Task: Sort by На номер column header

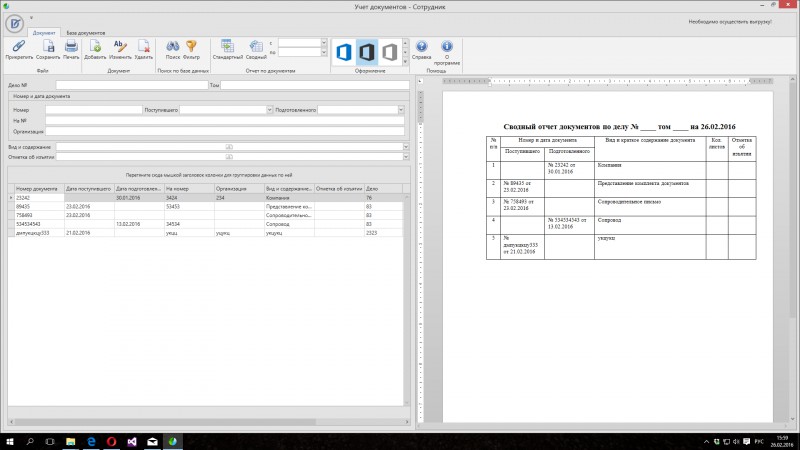Action: click(189, 189)
